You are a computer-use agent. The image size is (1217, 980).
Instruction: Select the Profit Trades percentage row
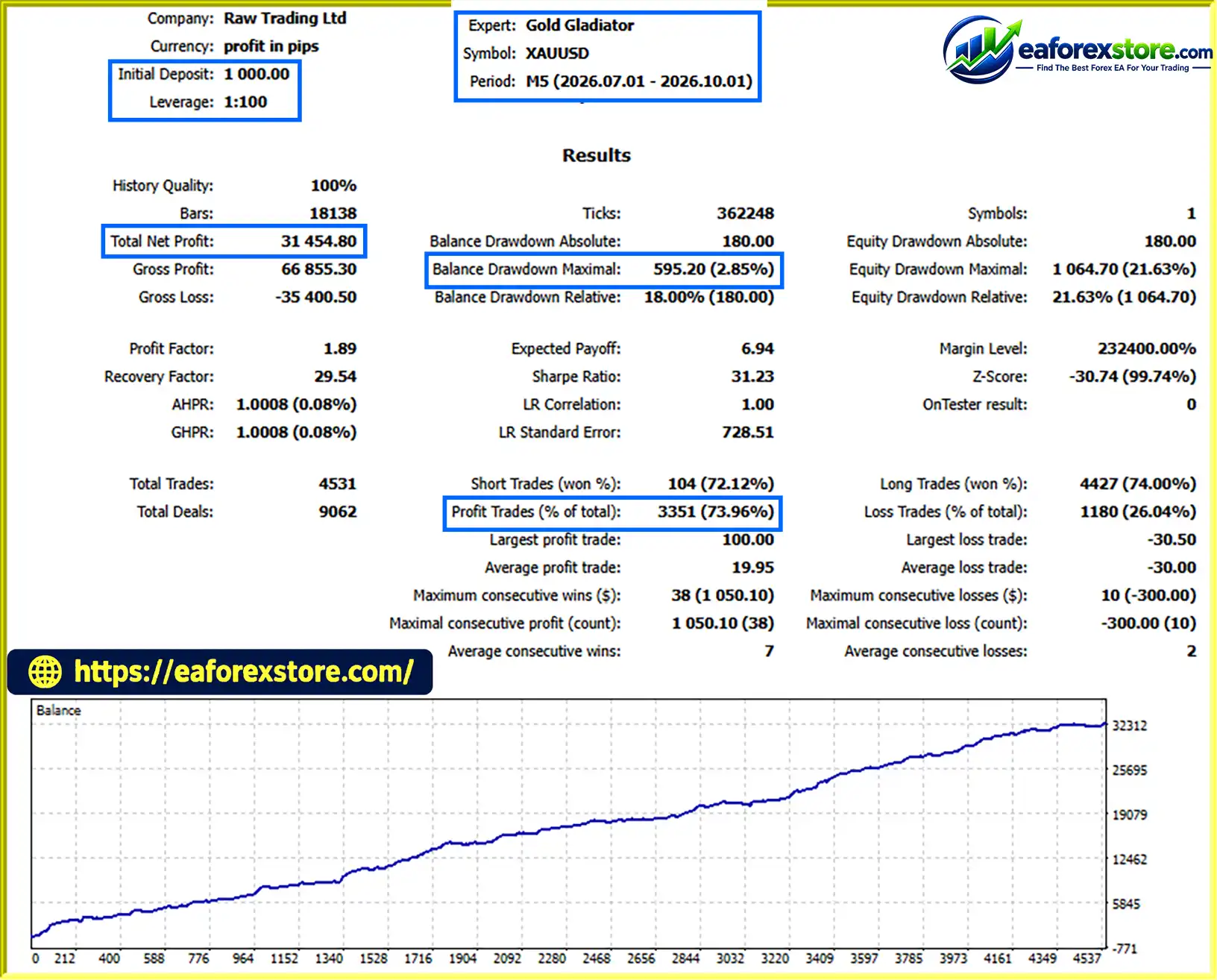click(x=612, y=512)
